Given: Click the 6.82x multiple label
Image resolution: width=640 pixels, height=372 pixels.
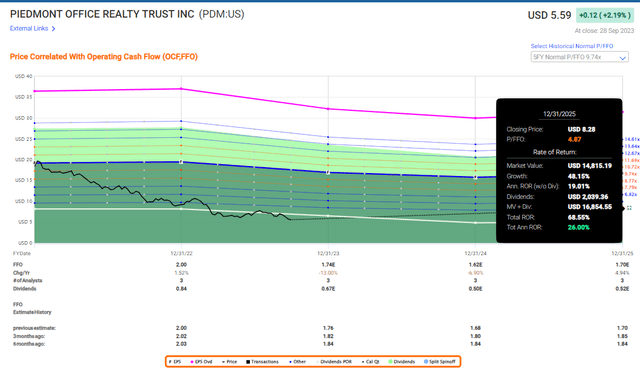Looking at the screenshot, I should pos(631,194).
